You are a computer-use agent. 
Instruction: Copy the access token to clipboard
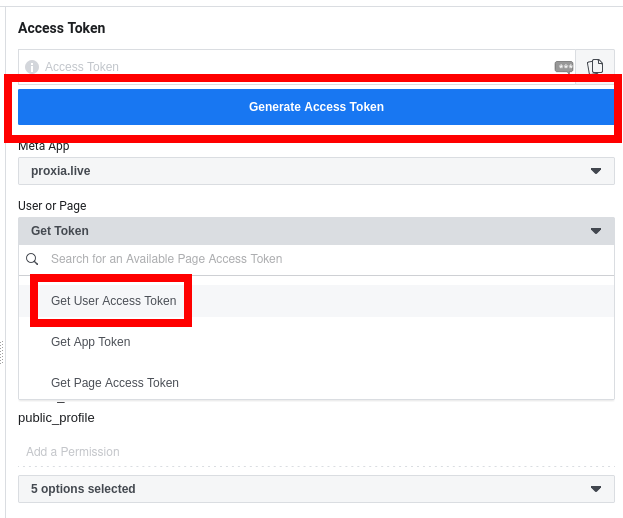tap(595, 67)
